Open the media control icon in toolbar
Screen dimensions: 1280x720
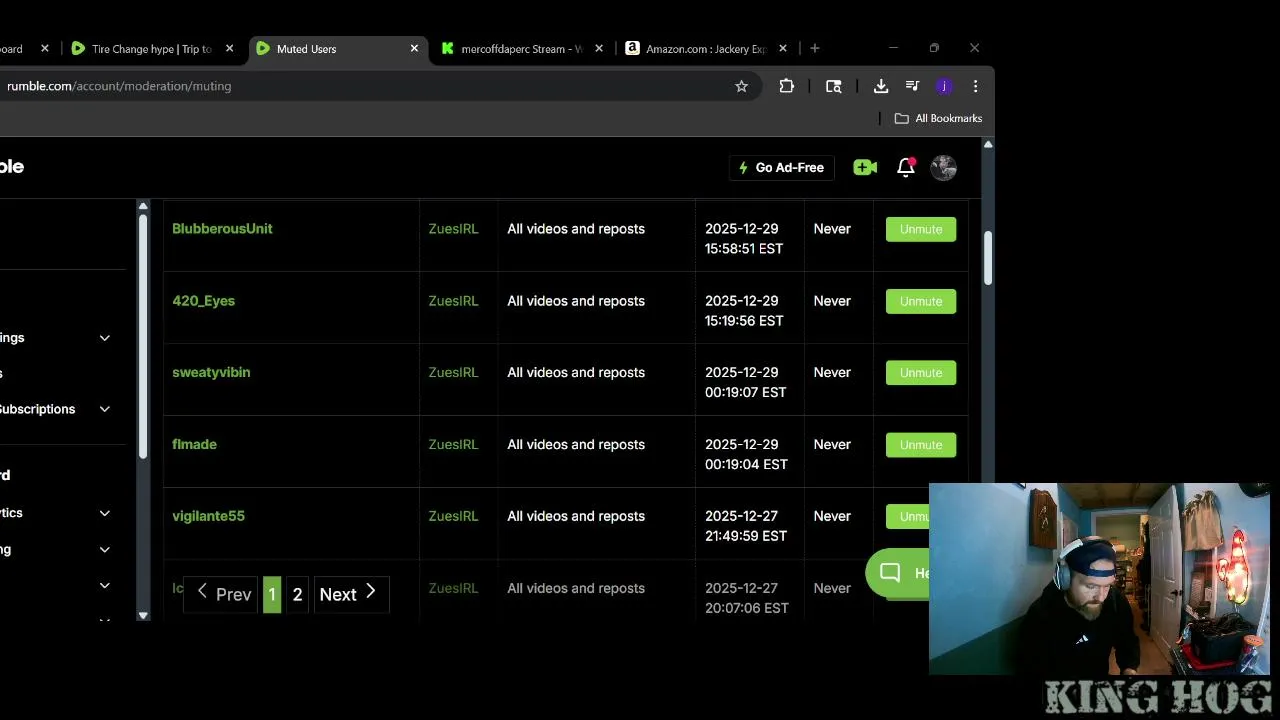point(912,86)
